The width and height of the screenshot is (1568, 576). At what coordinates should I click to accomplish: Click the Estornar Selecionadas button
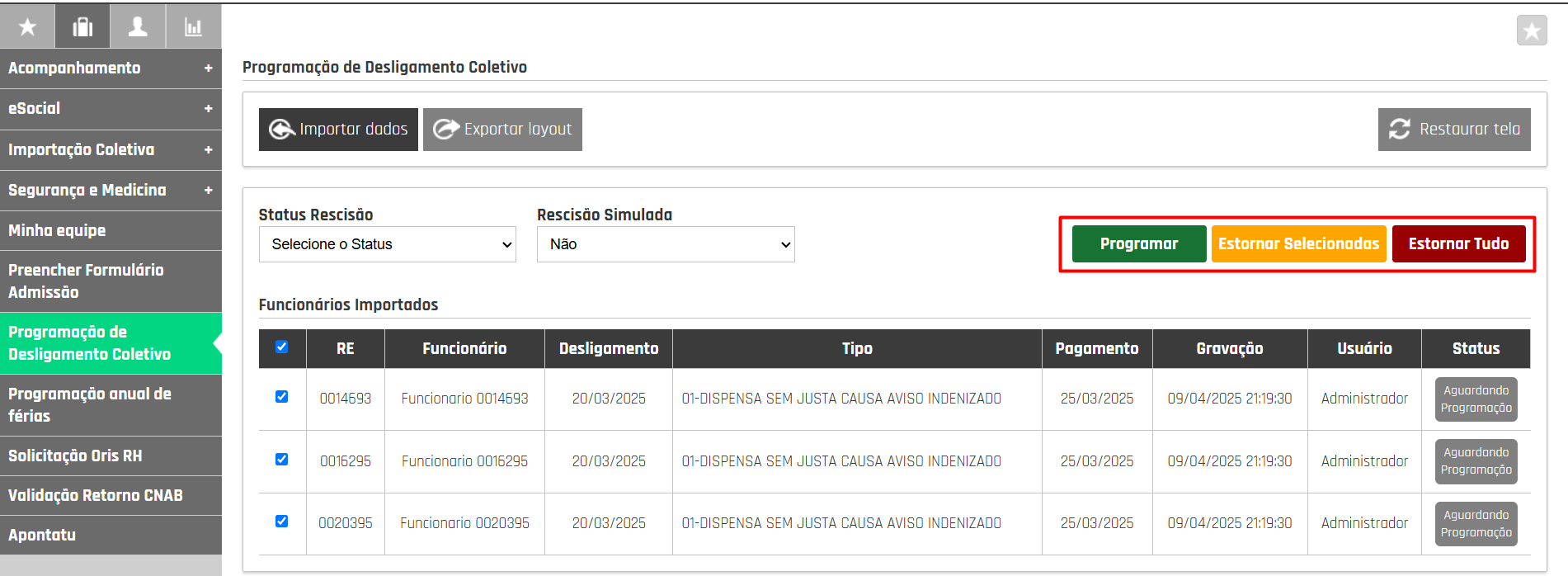pyautogui.click(x=1299, y=244)
